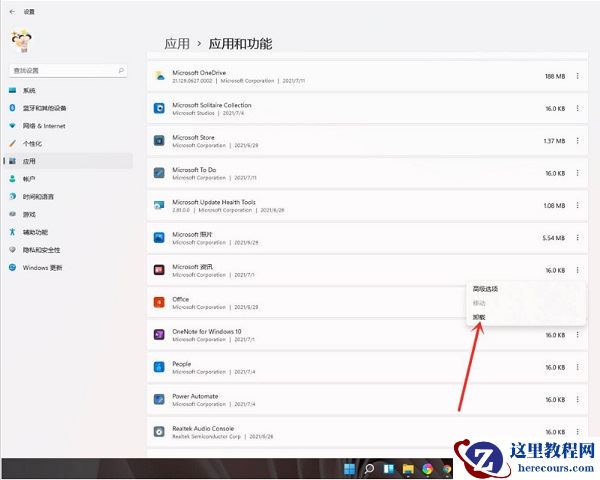Screen dimensions: 600x480
Task: Select the Realtek Audio Console icon
Action: (159, 432)
